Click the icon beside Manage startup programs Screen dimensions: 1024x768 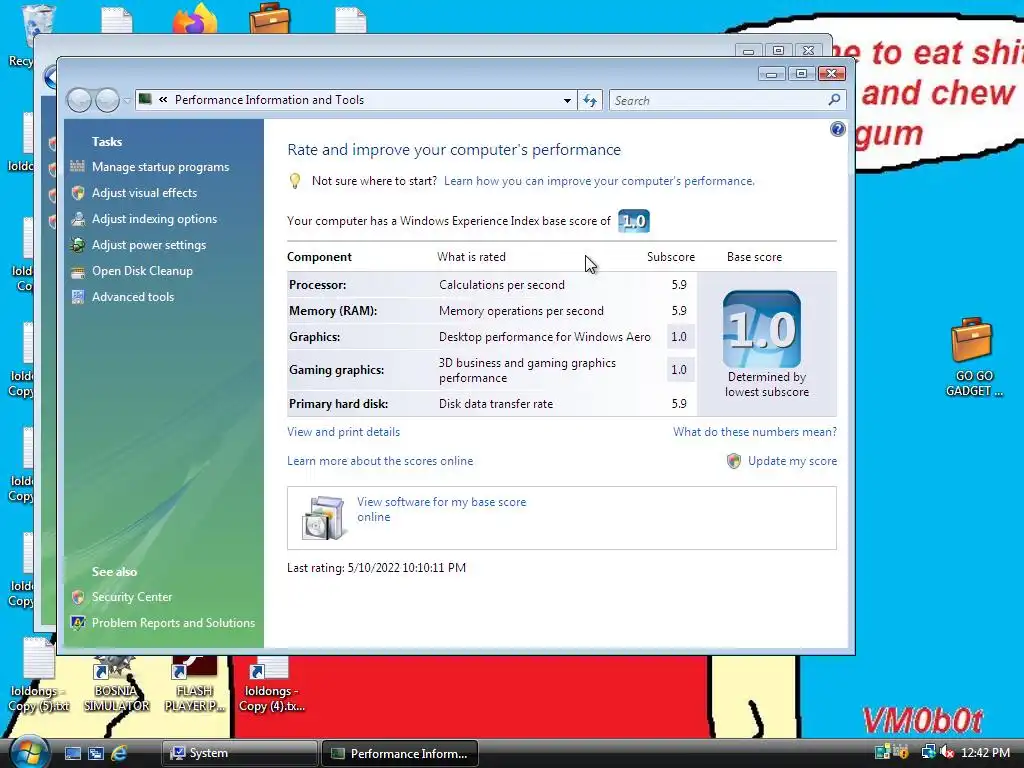[78, 167]
